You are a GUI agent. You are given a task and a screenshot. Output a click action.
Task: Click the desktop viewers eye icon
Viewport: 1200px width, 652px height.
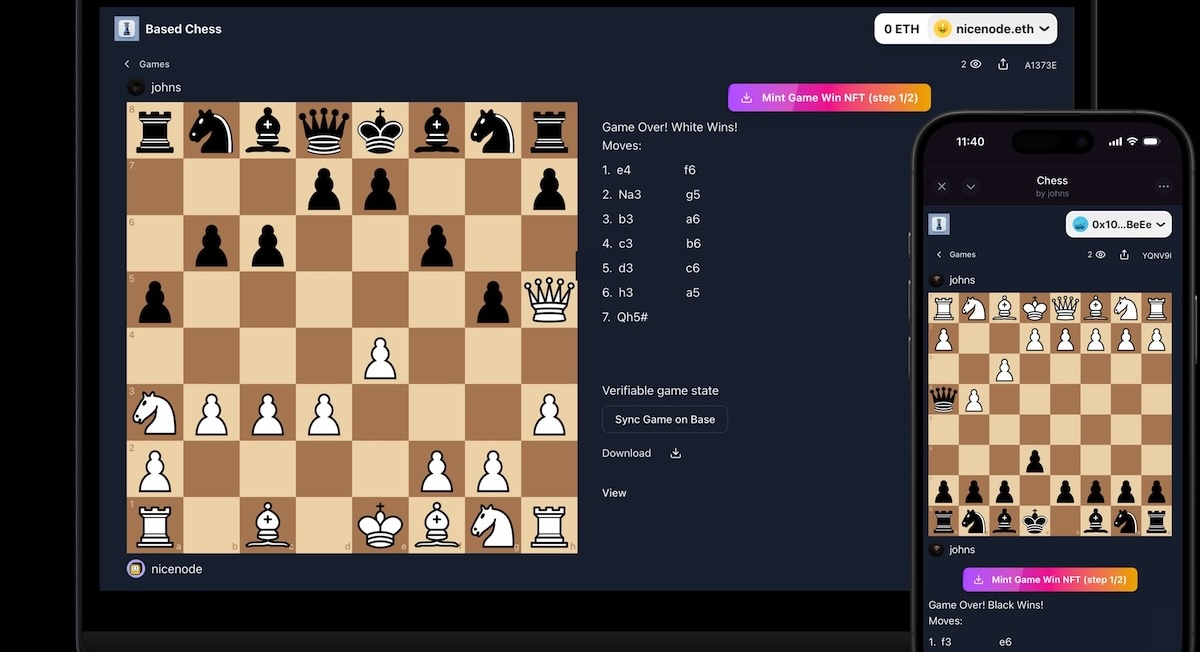[975, 64]
